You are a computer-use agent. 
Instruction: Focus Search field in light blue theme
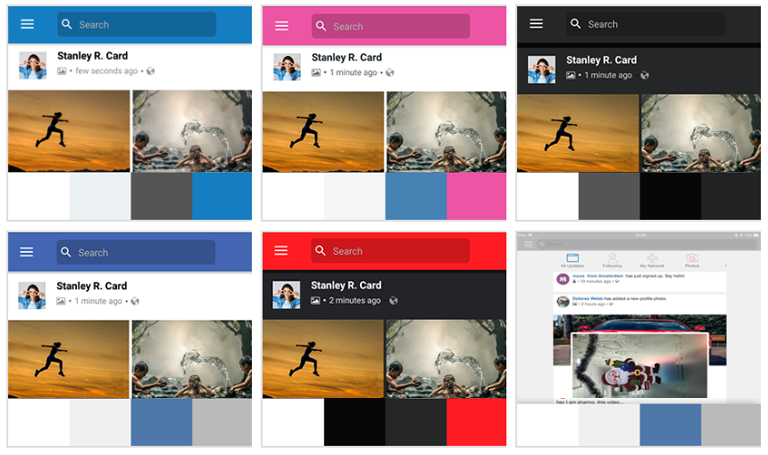point(137,24)
